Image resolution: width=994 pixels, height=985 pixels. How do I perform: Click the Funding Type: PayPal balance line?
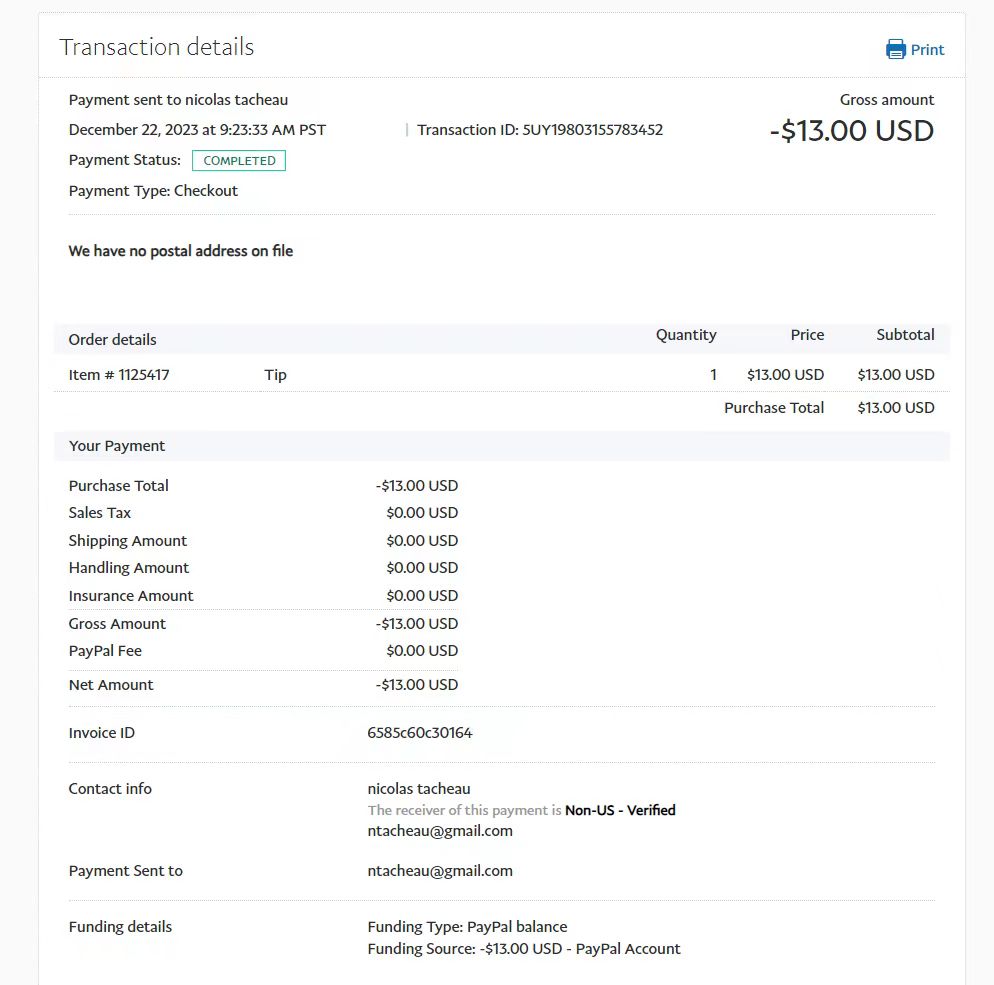click(467, 927)
